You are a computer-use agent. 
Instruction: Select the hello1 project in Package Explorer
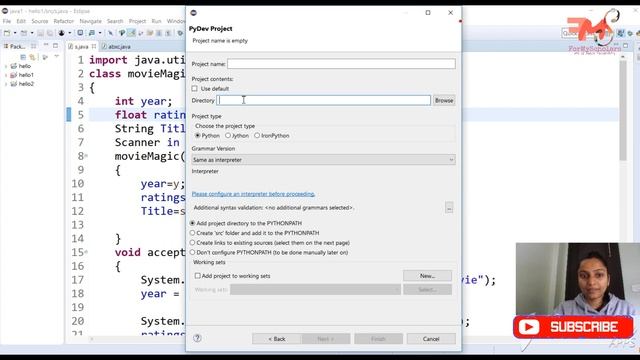26,75
